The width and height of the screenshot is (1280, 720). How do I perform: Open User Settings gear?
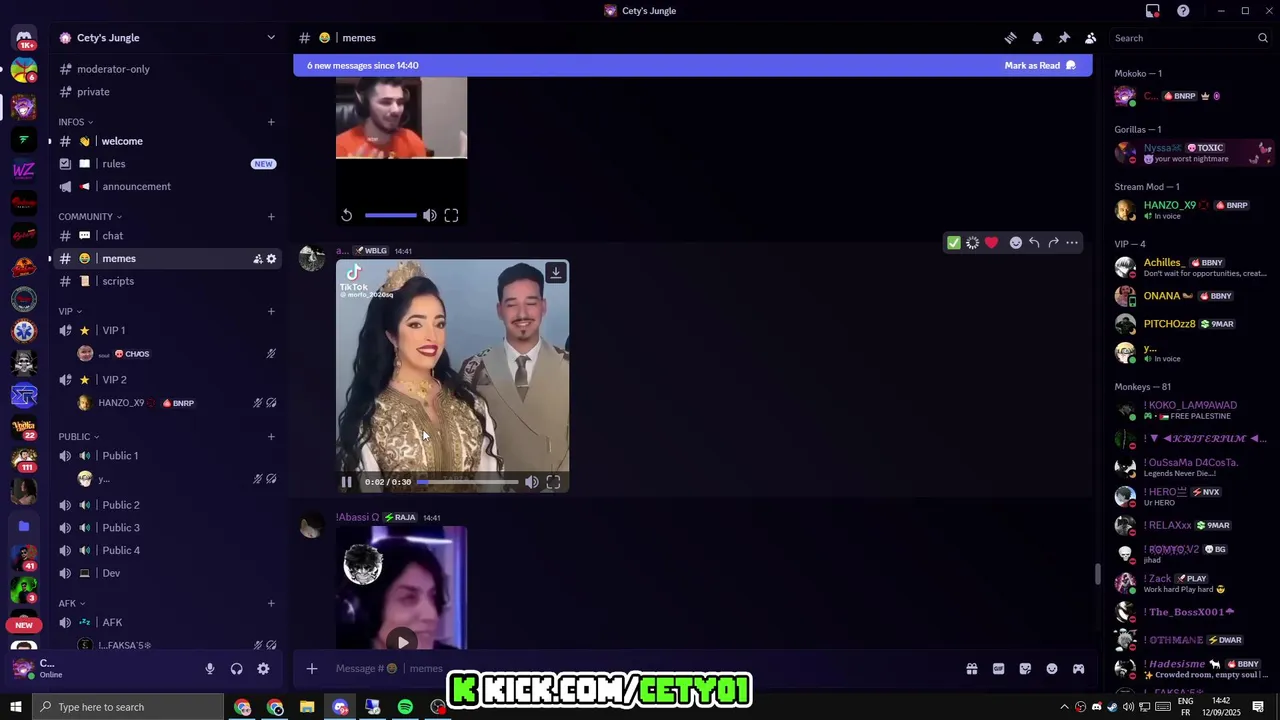(x=263, y=669)
